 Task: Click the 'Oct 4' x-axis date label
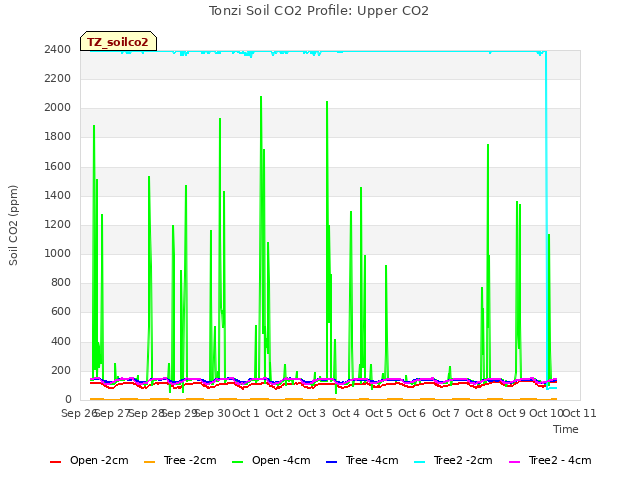pos(346,413)
